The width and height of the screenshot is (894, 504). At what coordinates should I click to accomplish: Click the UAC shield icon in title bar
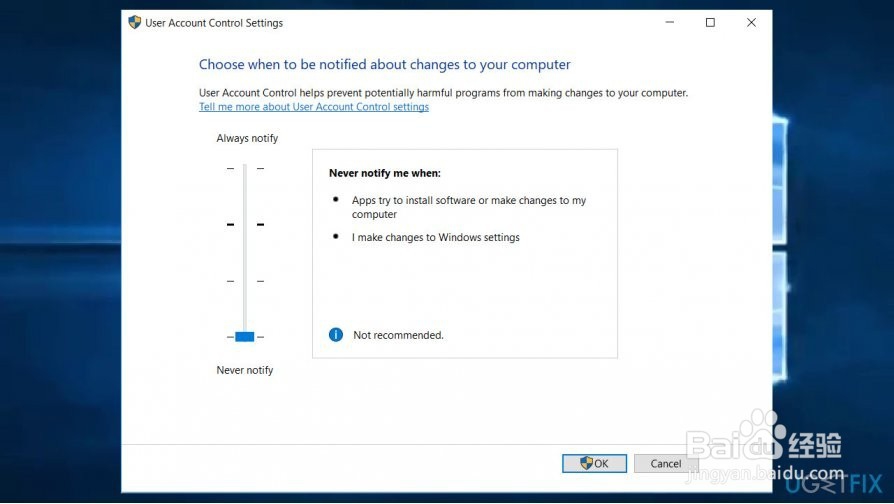pyautogui.click(x=135, y=22)
